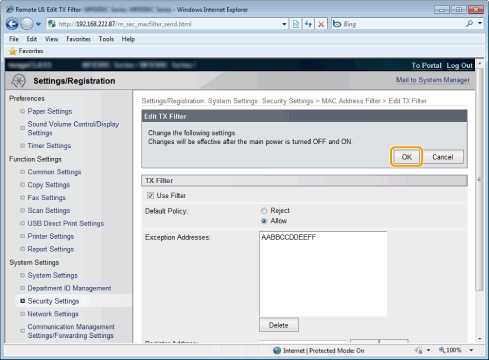The width and height of the screenshot is (489, 360).
Task: Click the Log Out link
Action: click(x=459, y=65)
